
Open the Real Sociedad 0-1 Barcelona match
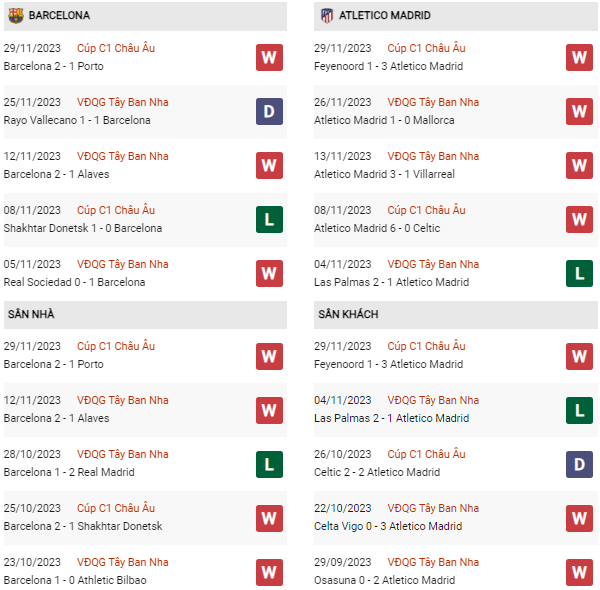[74, 282]
